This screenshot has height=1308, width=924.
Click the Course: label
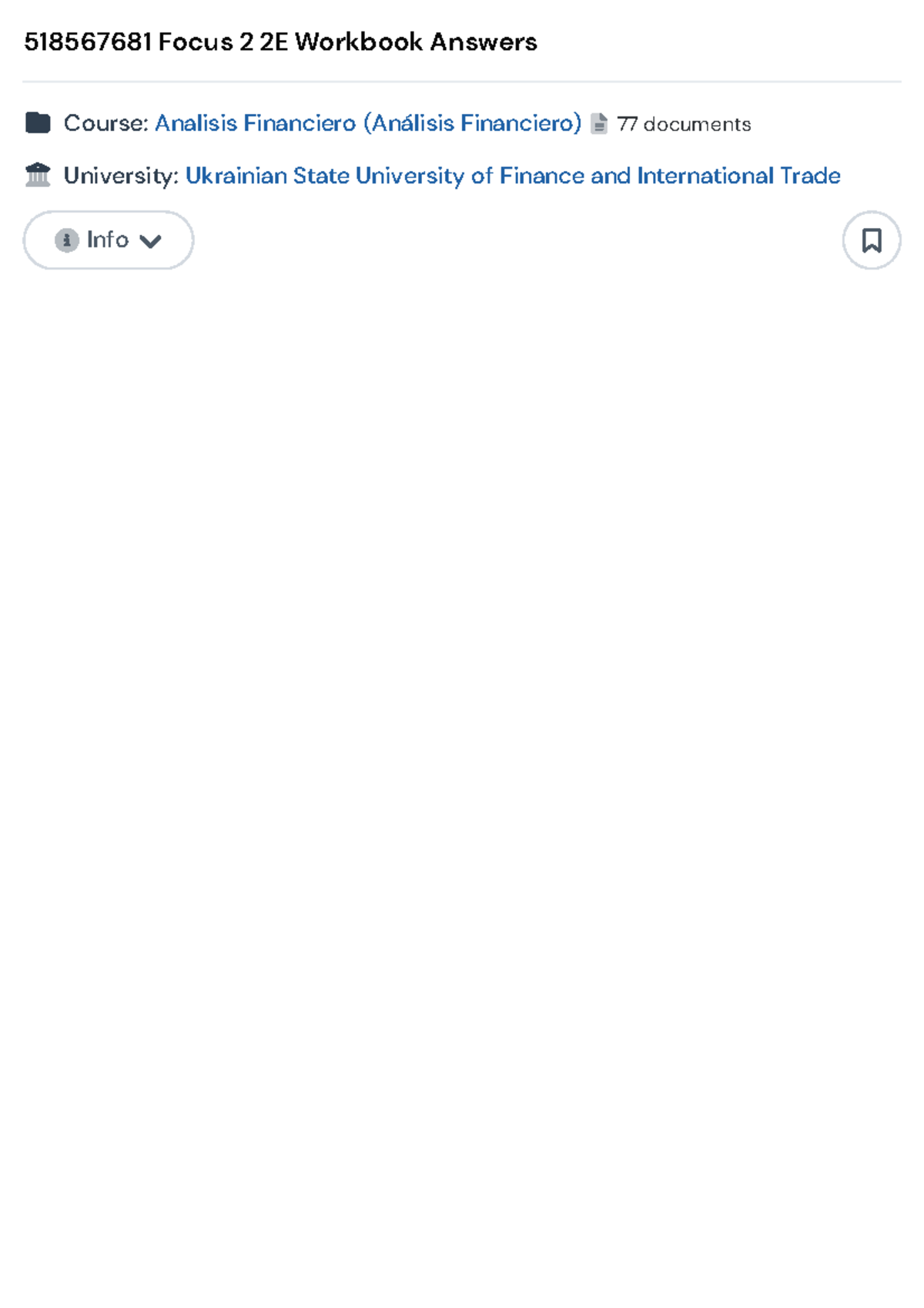[x=106, y=123]
